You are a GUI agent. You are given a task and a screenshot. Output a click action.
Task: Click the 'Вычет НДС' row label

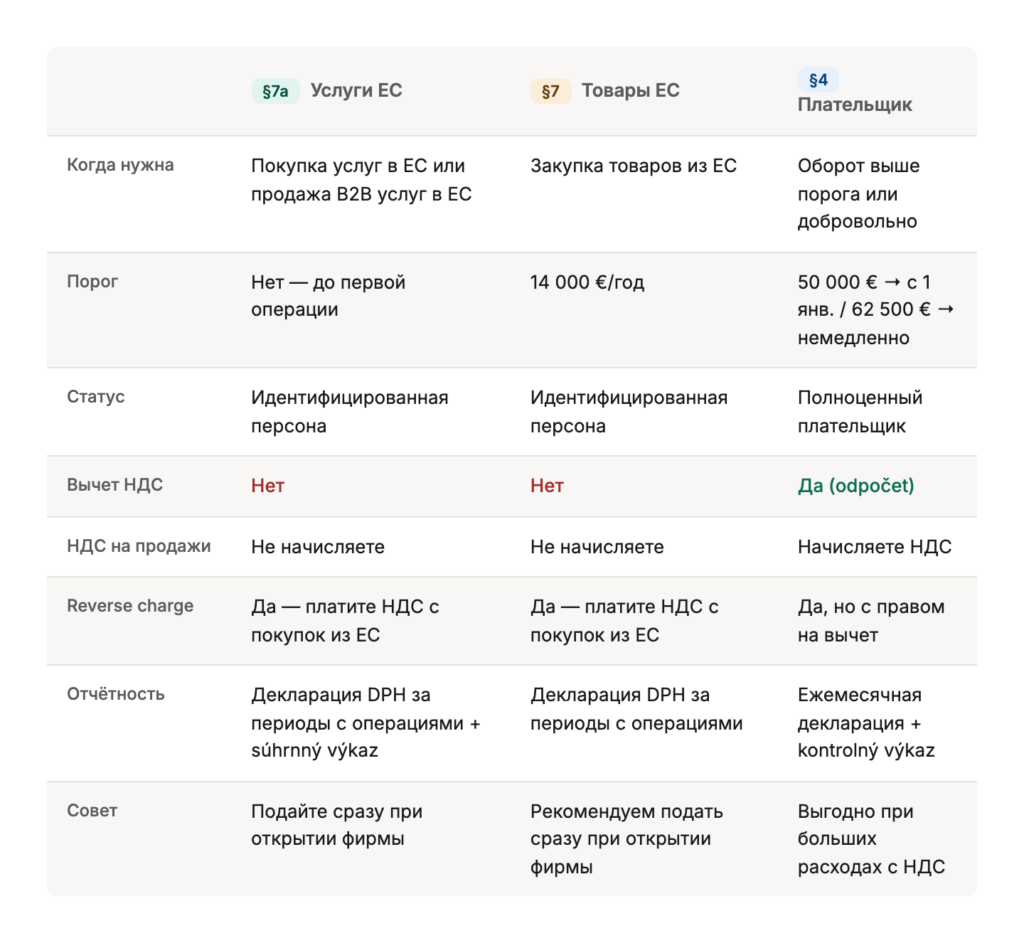pyautogui.click(x=115, y=485)
